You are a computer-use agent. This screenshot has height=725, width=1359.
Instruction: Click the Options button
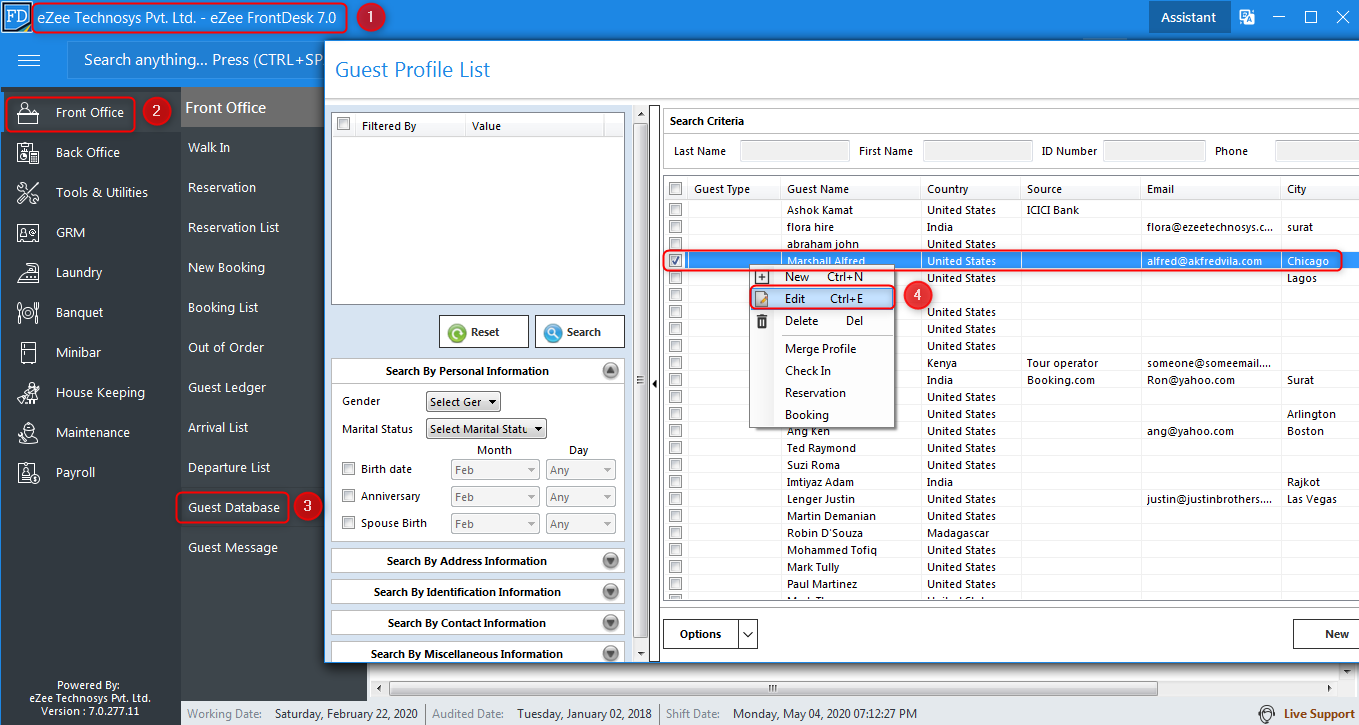pyautogui.click(x=701, y=634)
